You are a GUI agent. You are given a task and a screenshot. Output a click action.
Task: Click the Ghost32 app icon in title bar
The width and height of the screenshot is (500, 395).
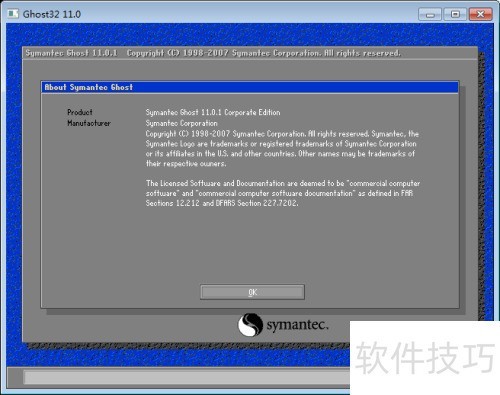(13, 14)
